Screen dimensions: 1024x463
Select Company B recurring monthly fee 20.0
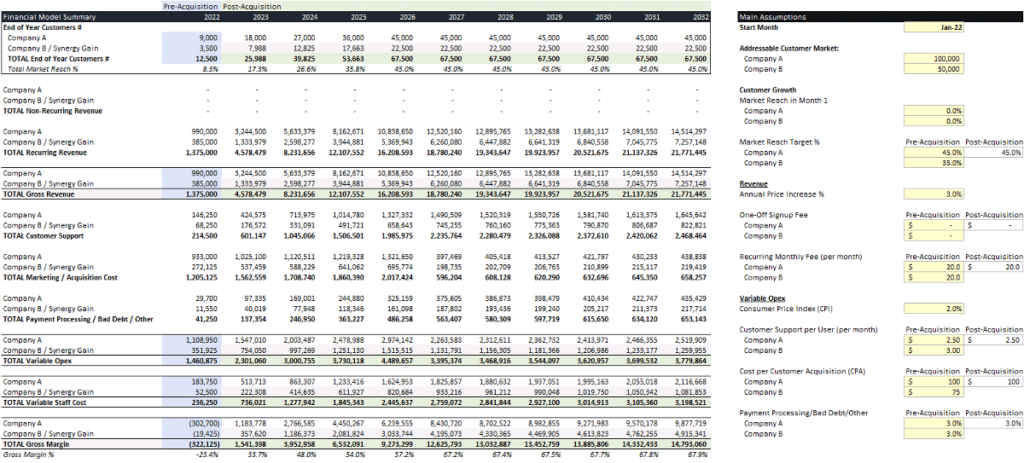point(935,278)
